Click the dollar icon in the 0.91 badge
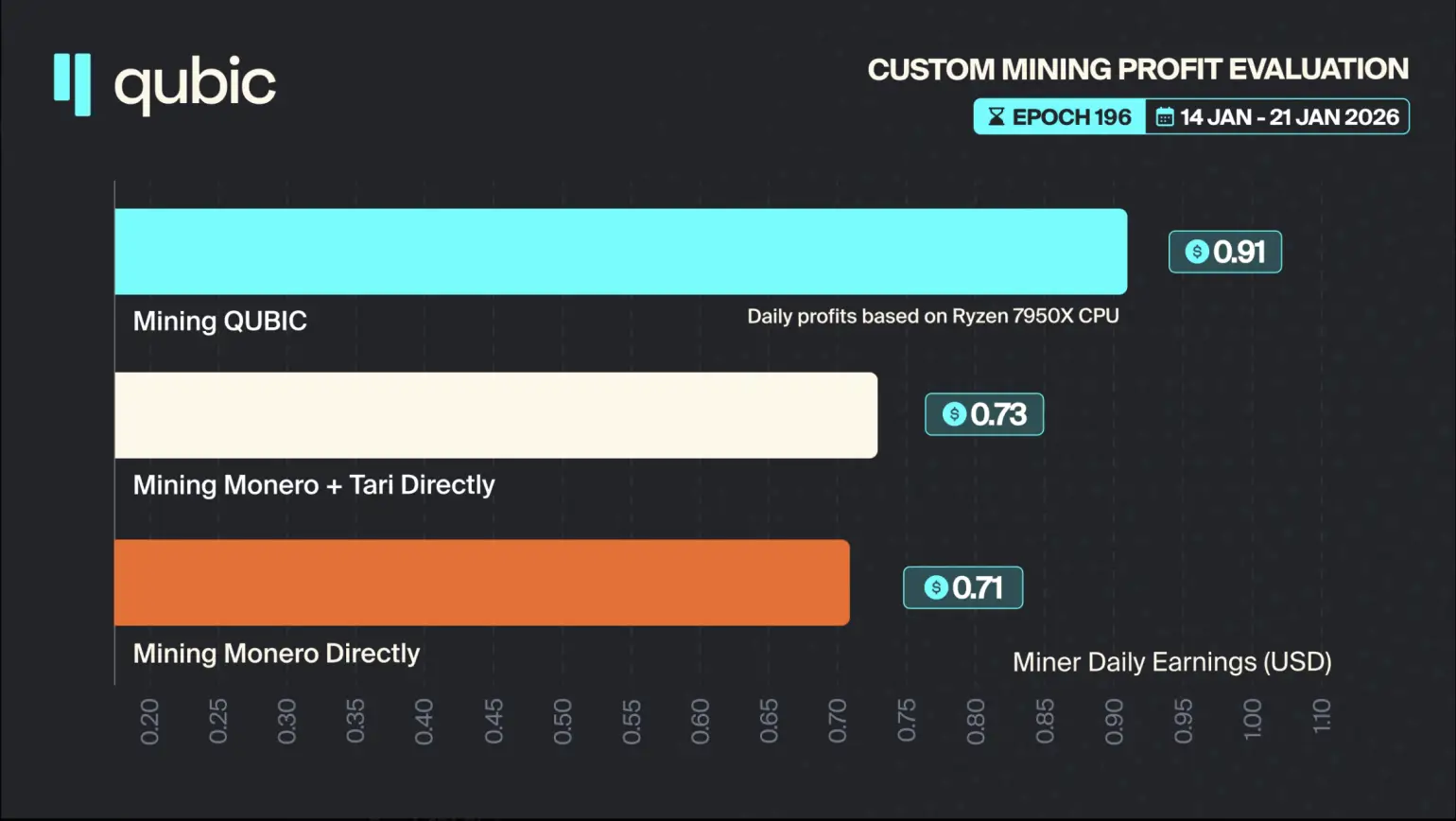 (x=1197, y=252)
